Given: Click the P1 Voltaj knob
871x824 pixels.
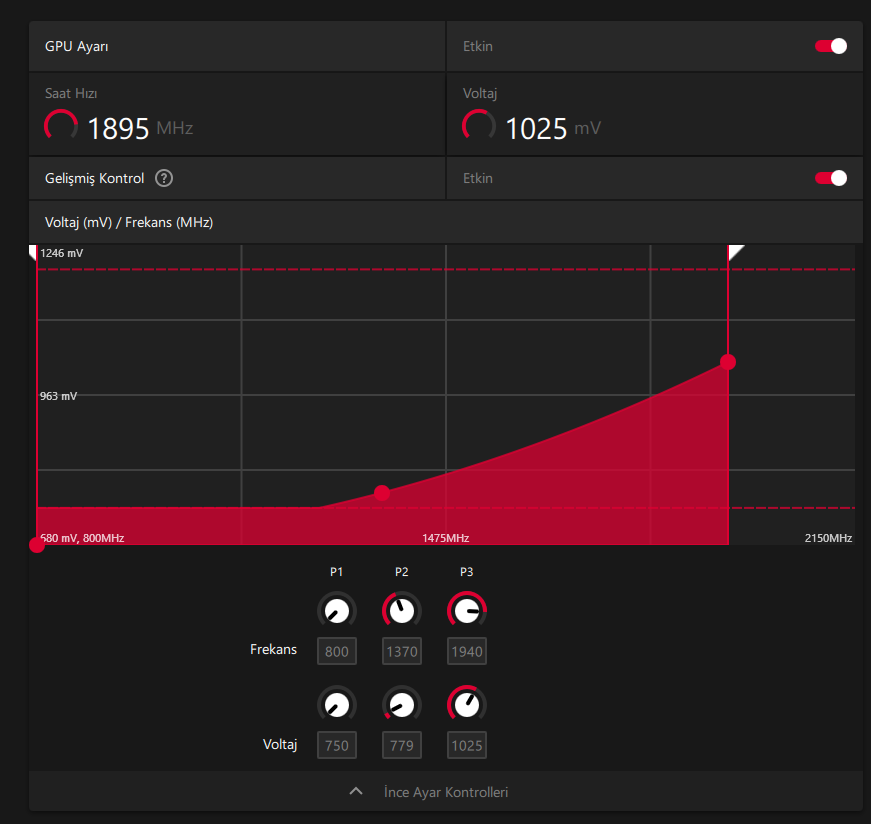Looking at the screenshot, I should 337,705.
